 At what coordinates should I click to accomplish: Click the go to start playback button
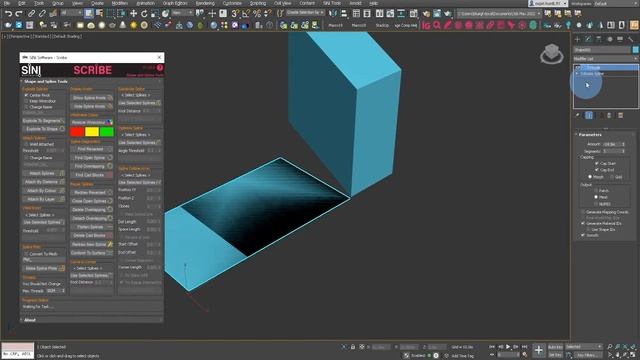pos(492,347)
